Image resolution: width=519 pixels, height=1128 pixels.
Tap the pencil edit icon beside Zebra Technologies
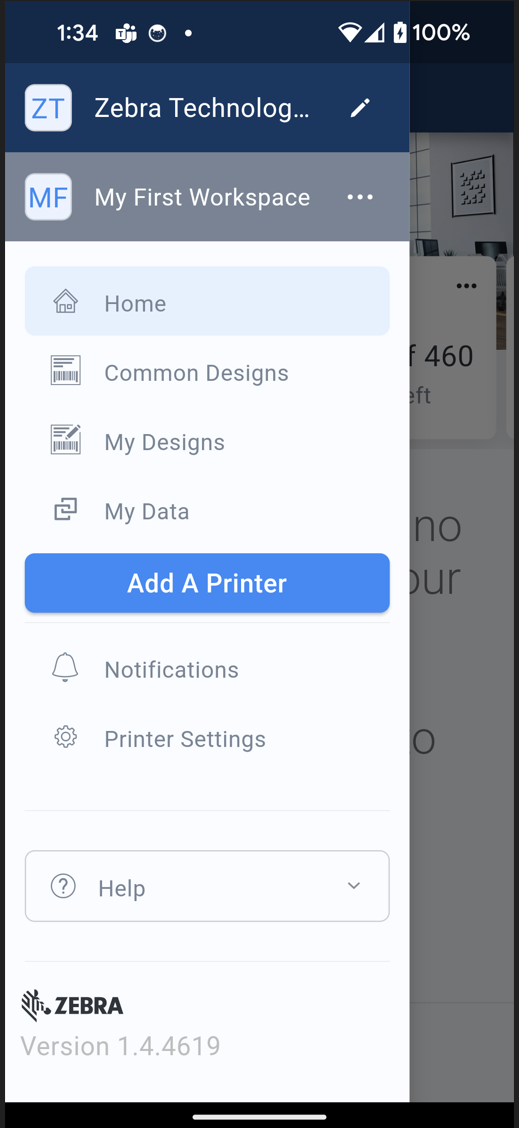point(360,108)
